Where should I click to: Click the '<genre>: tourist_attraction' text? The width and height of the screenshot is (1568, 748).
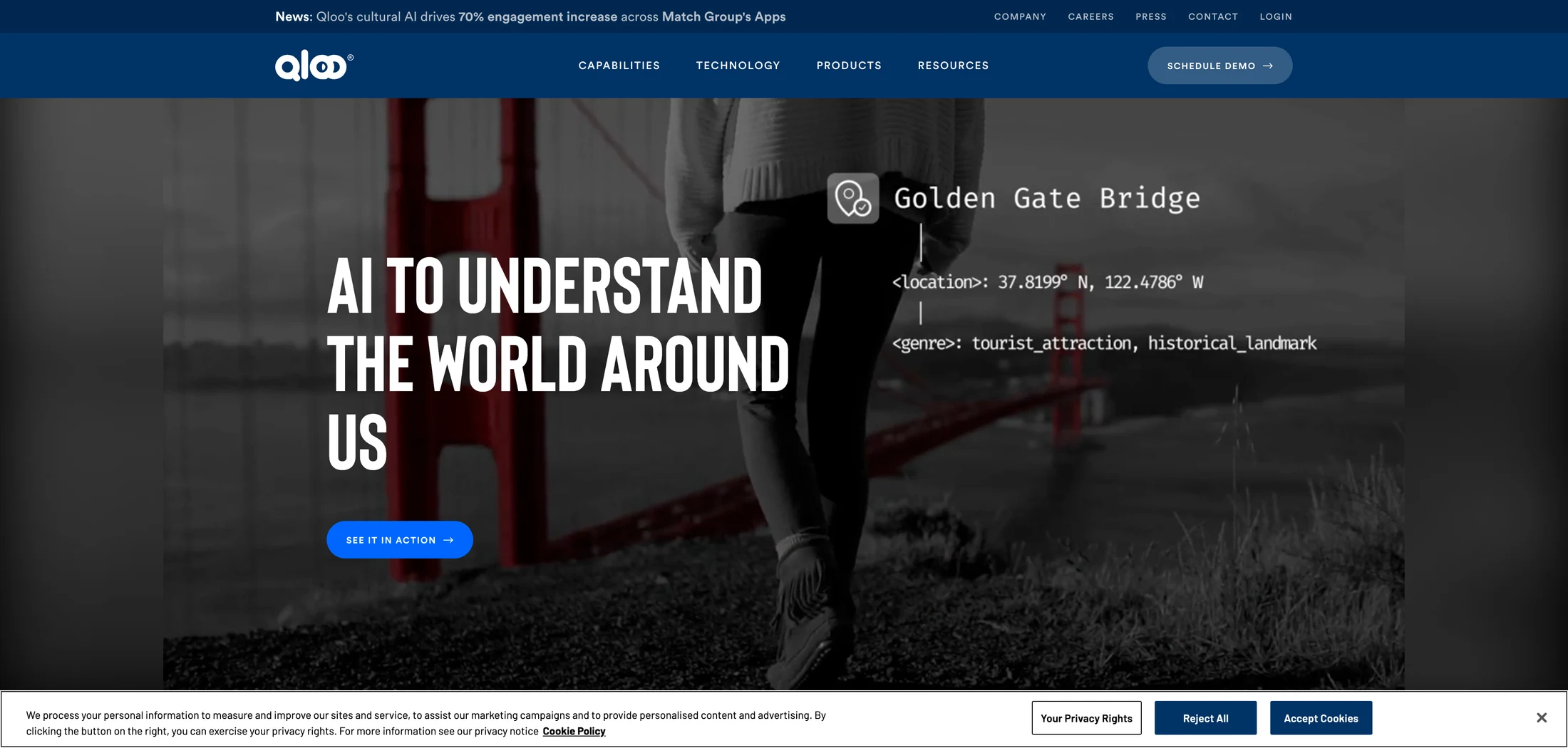(x=1012, y=343)
